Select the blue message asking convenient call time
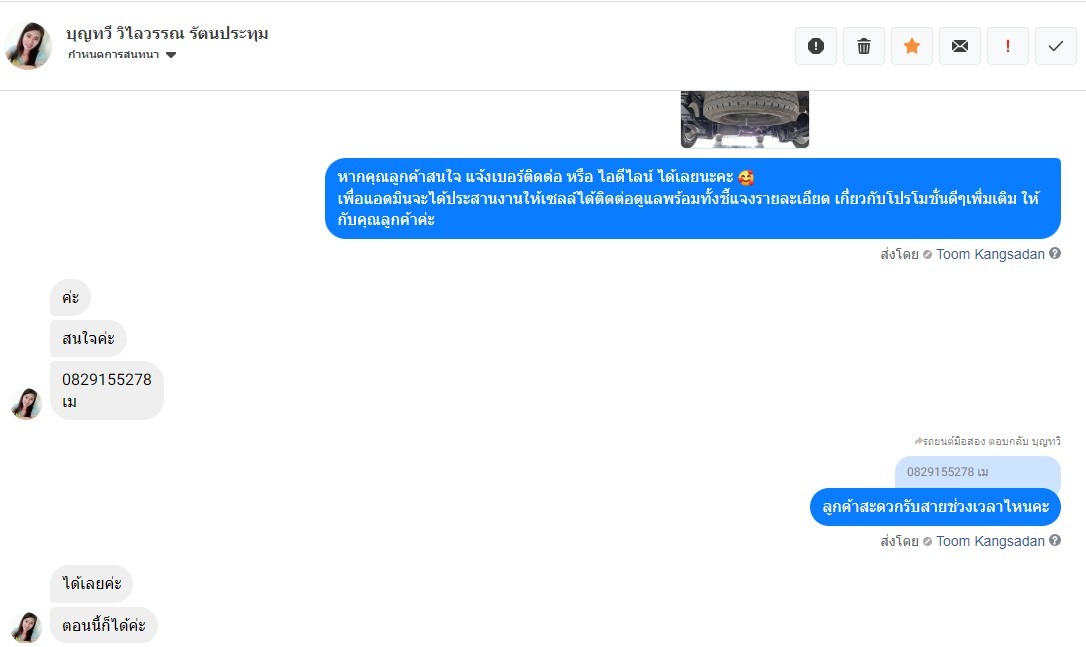 (x=935, y=506)
